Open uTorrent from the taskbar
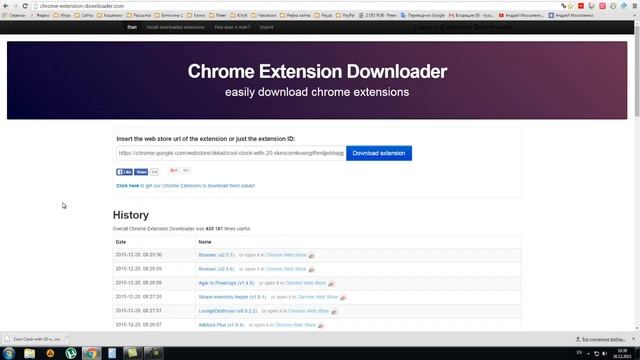The image size is (640, 360). tap(71, 353)
